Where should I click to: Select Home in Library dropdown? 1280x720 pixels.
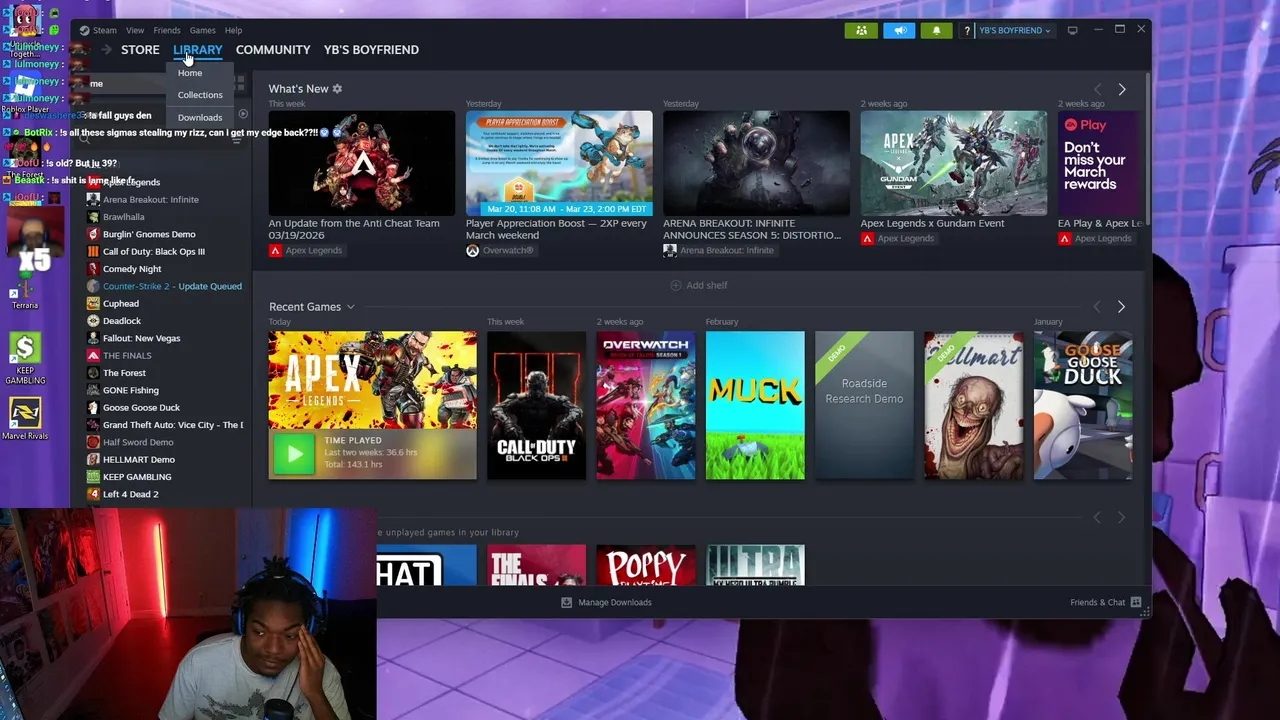190,73
